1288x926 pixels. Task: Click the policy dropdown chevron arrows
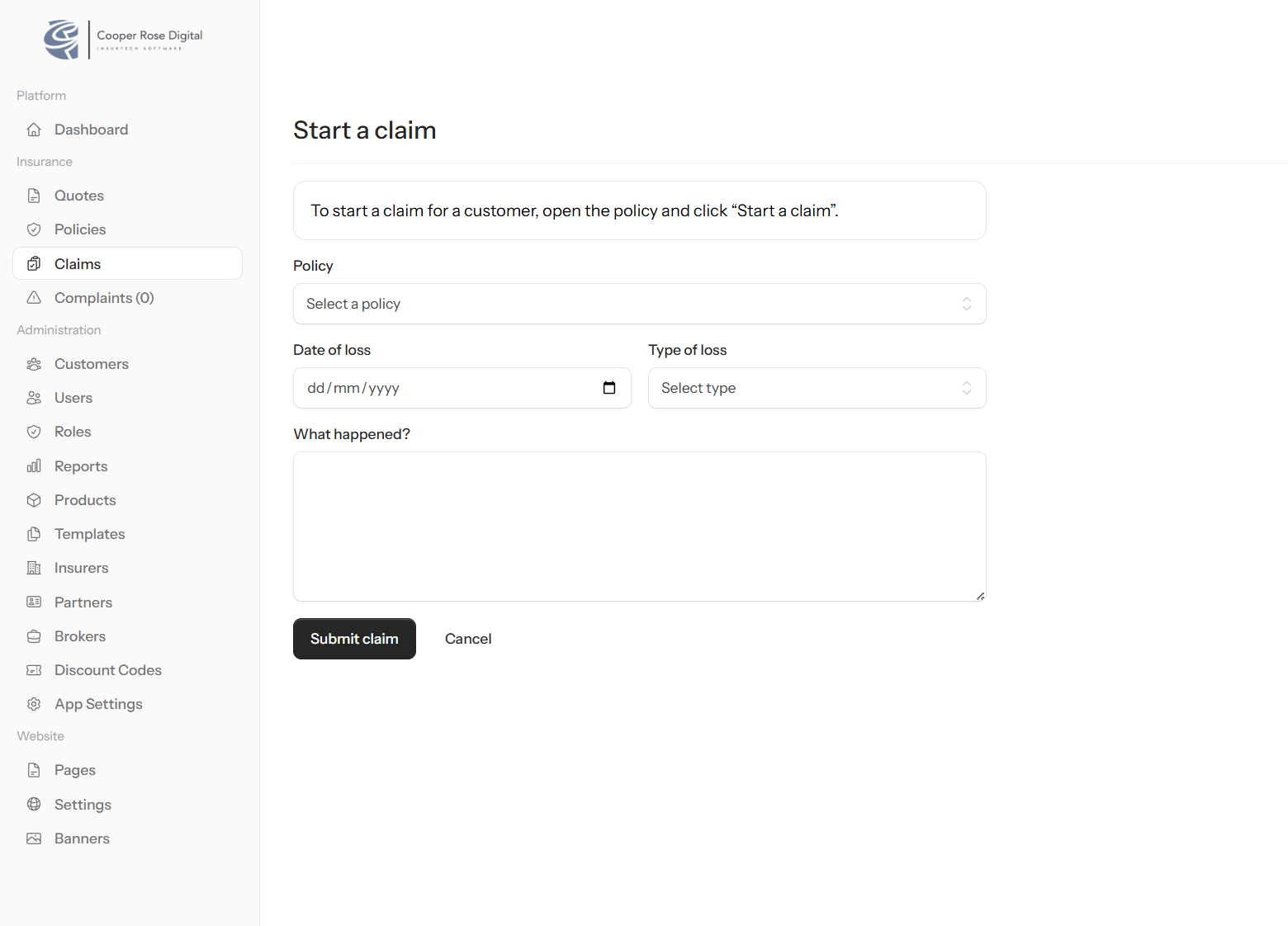(x=966, y=304)
